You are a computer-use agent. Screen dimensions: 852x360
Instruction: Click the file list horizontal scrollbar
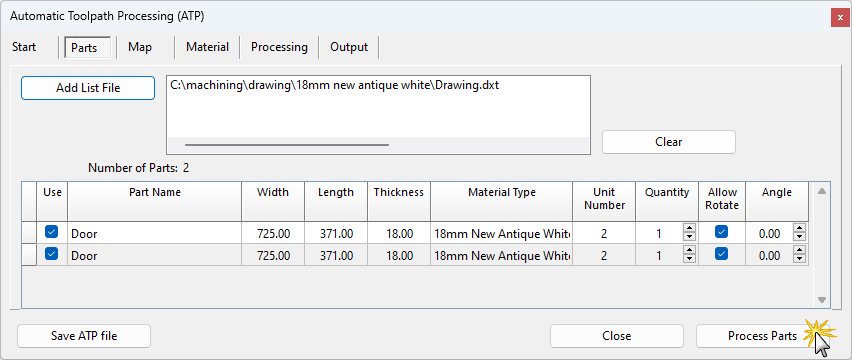click(287, 145)
